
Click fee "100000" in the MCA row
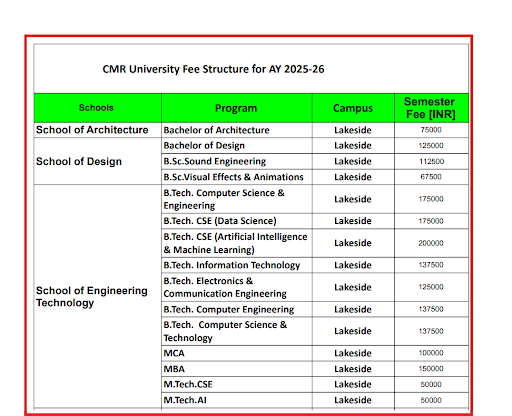pos(431,353)
